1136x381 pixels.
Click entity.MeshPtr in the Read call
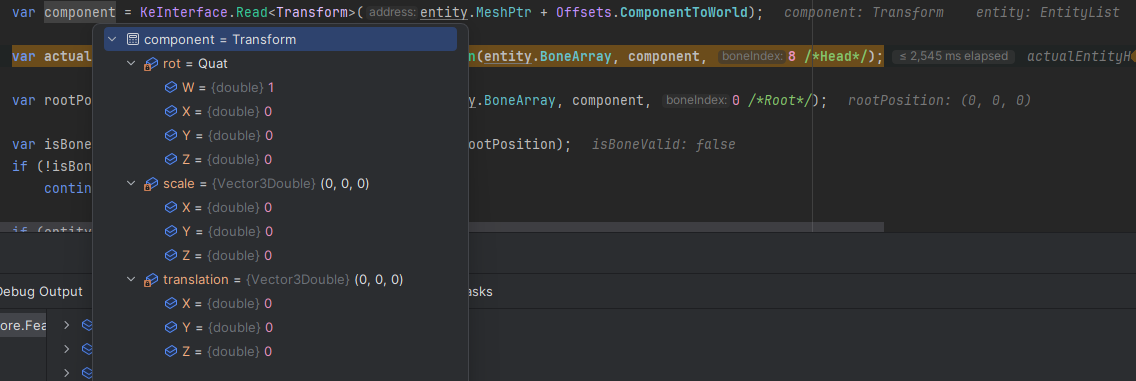tap(476, 12)
